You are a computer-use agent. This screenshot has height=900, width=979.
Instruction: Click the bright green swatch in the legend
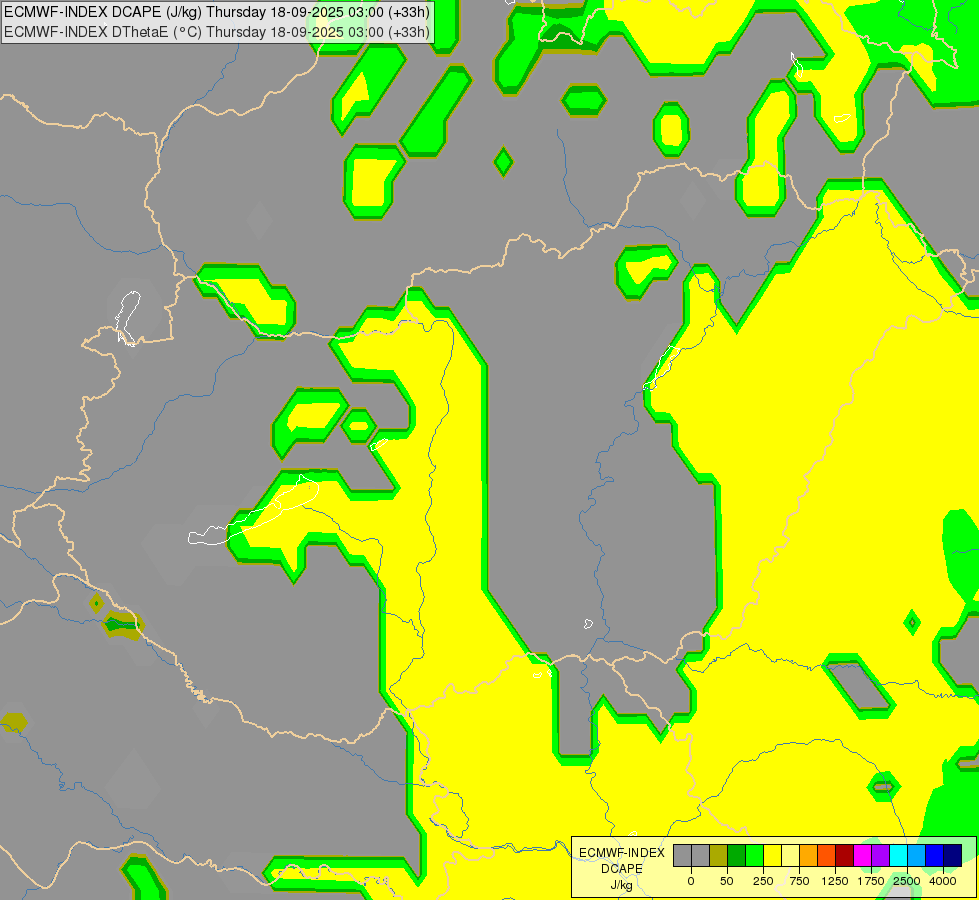[754, 855]
